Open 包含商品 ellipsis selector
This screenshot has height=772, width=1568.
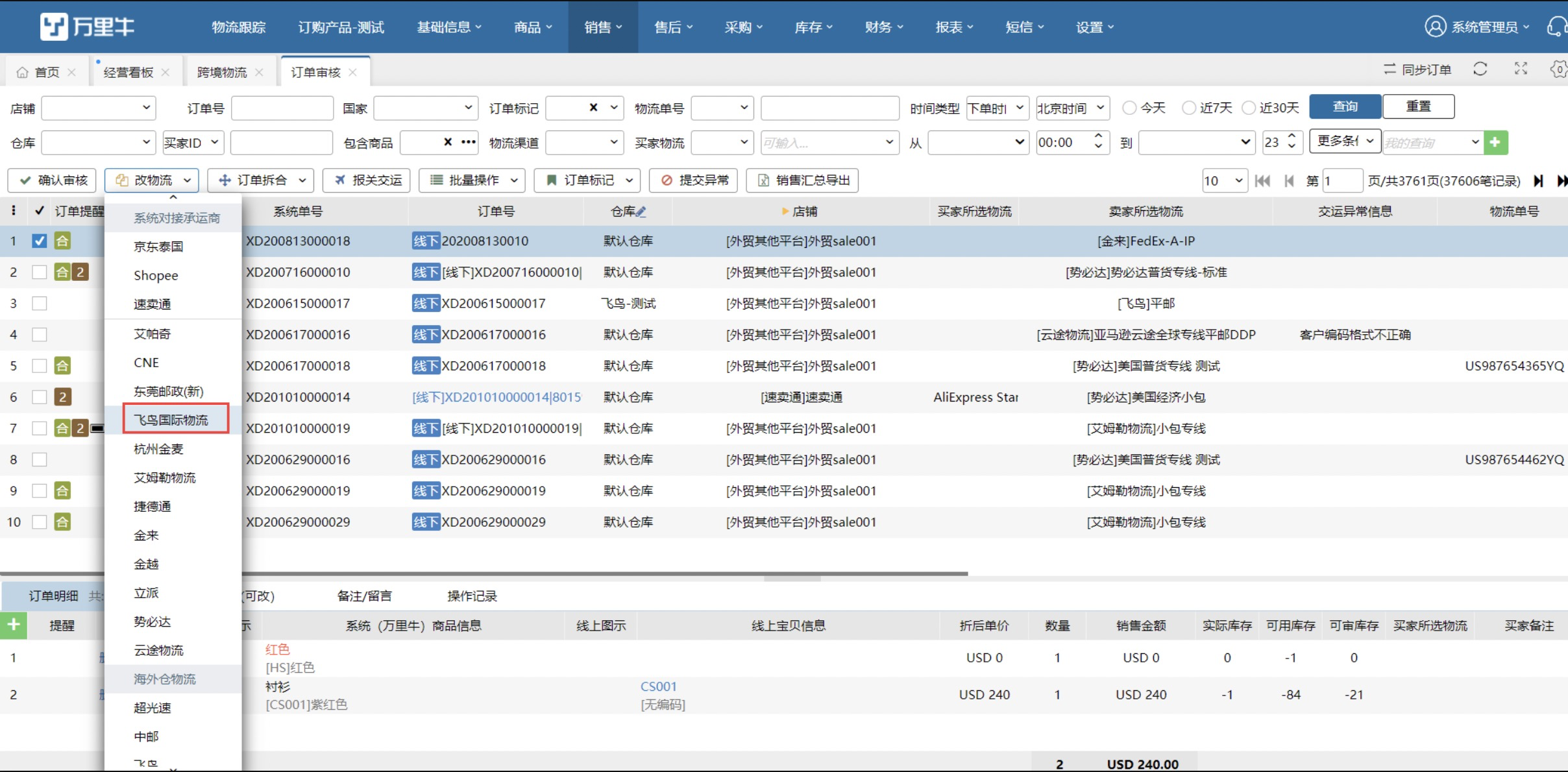[469, 142]
